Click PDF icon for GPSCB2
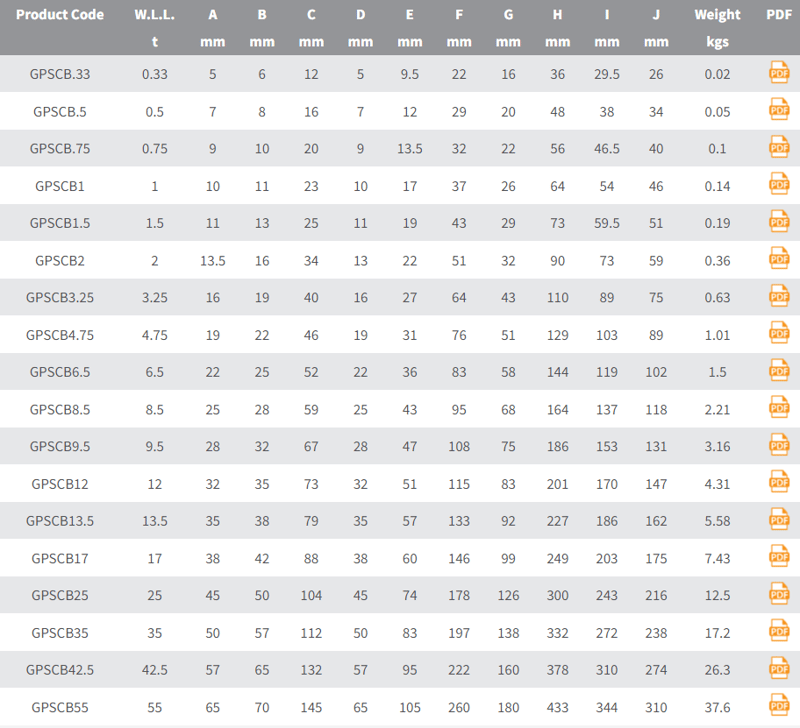This screenshot has width=800, height=728. point(779,259)
